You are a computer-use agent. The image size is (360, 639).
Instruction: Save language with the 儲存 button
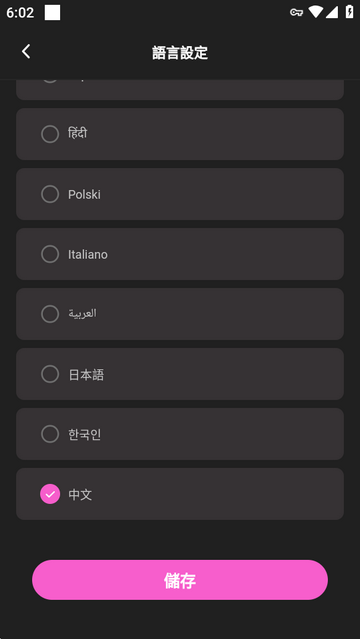point(180,580)
